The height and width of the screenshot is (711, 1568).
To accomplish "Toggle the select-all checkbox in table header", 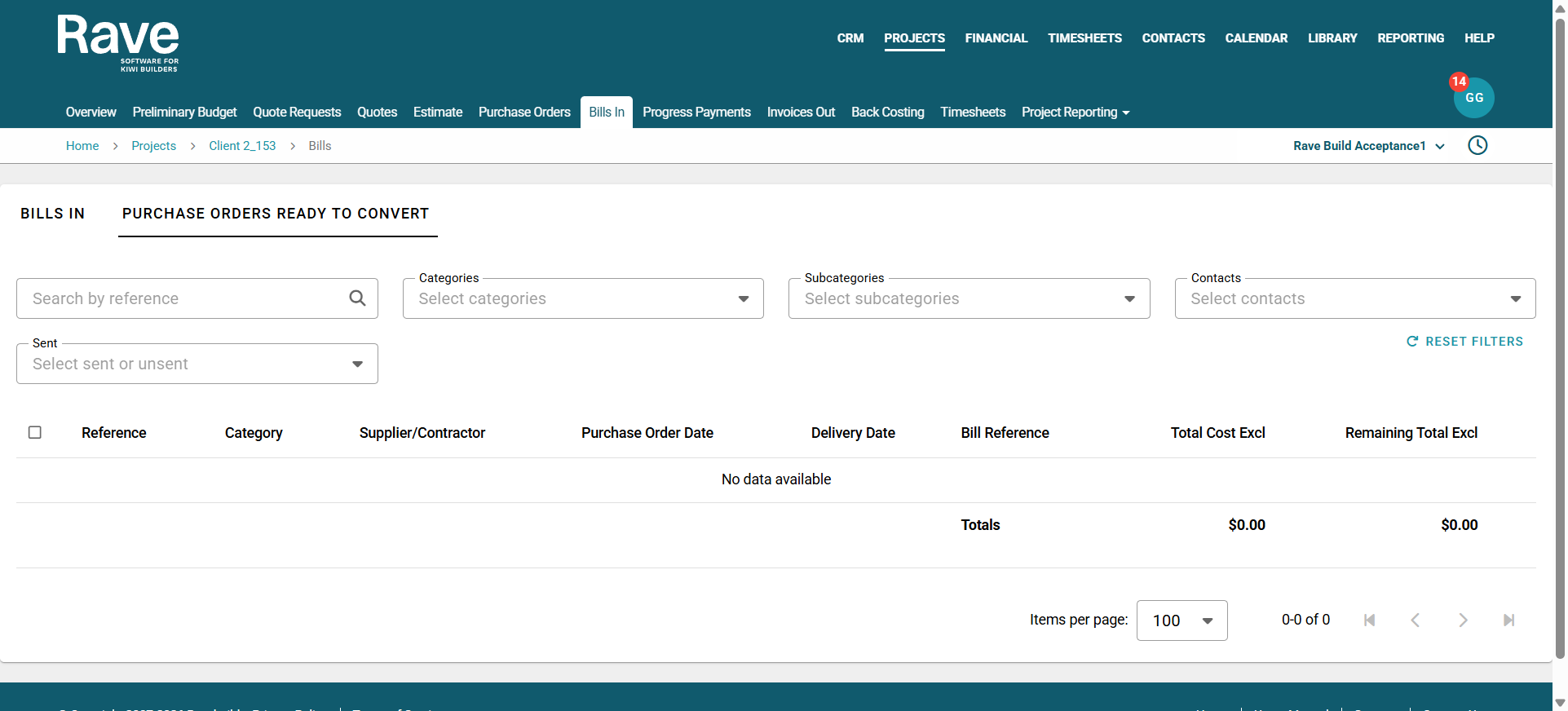I will (35, 432).
